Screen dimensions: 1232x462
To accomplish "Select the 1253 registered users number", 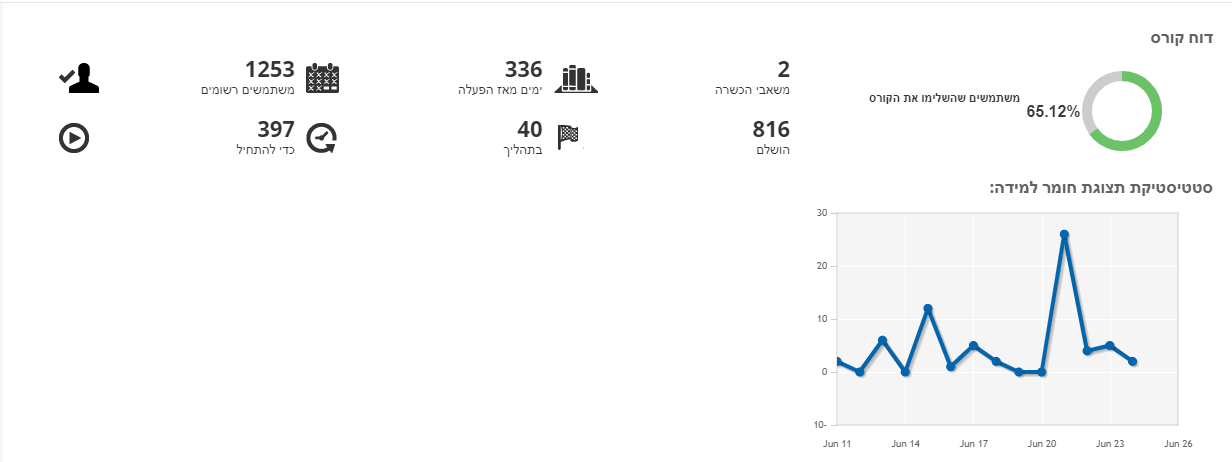I will pos(270,69).
